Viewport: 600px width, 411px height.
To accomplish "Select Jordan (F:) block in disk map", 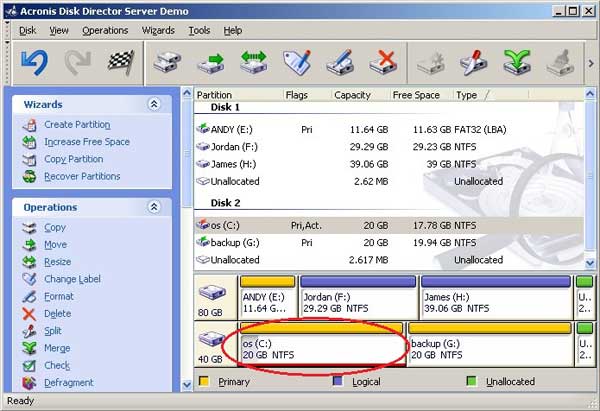I will click(359, 297).
